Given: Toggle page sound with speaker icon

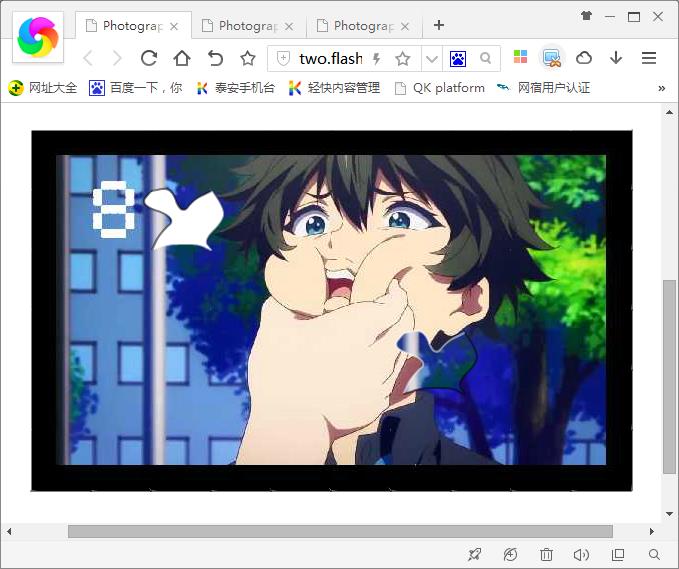Looking at the screenshot, I should 581,554.
